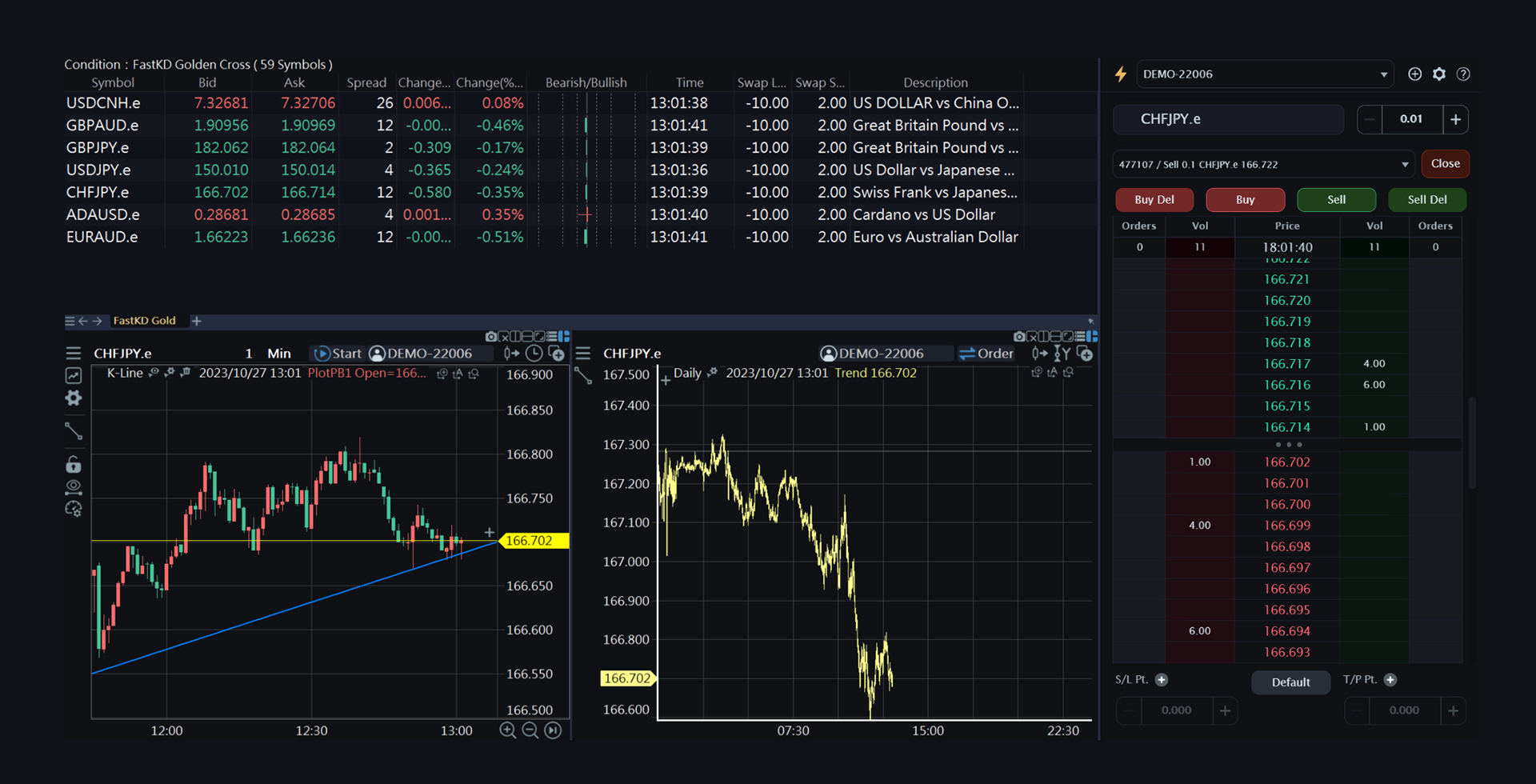Click the add-chart overlay icon in K-Line toolbar

(x=556, y=354)
